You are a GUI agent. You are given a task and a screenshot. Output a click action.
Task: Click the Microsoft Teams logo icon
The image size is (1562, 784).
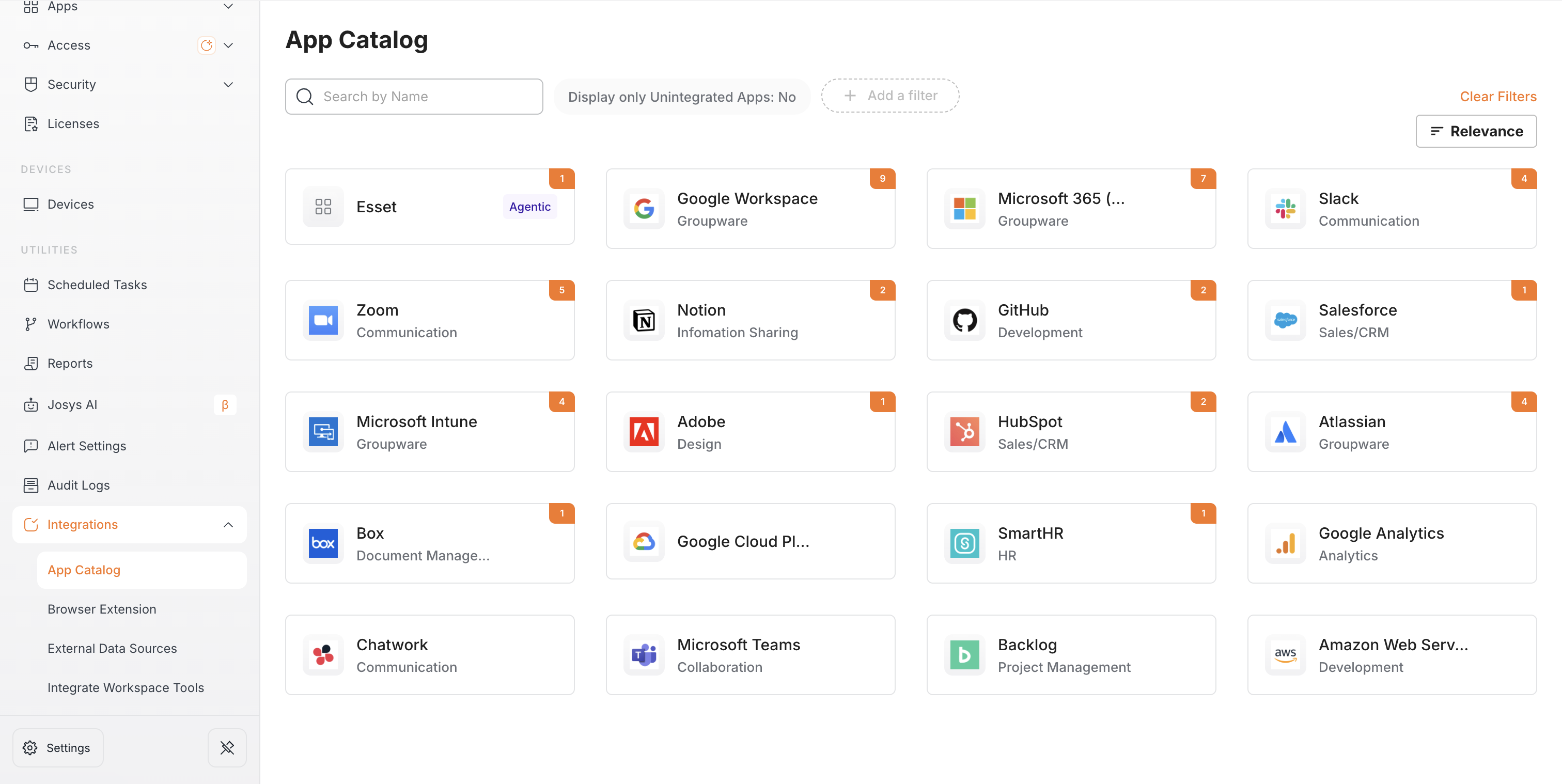[644, 655]
